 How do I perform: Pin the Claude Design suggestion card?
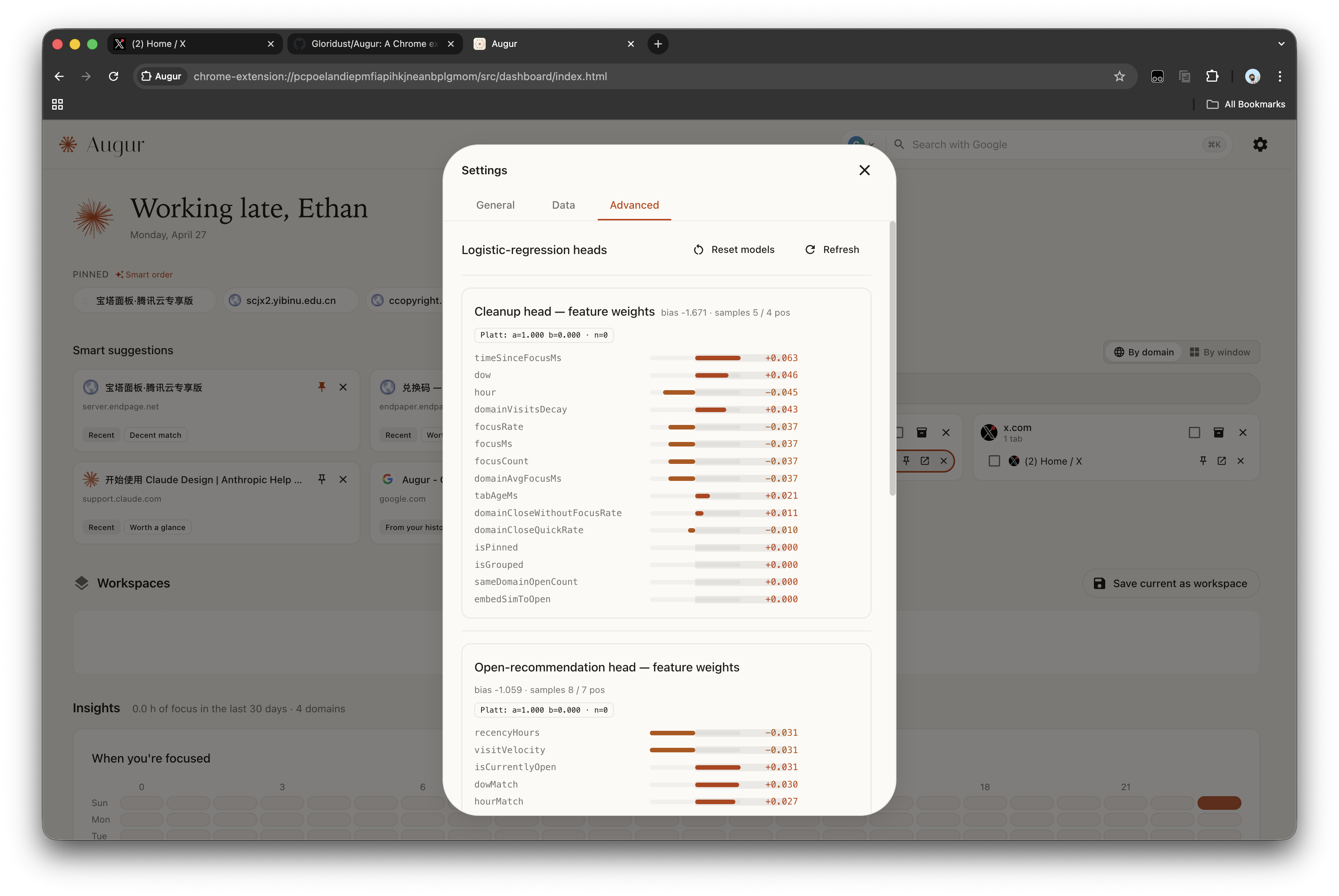pos(322,479)
